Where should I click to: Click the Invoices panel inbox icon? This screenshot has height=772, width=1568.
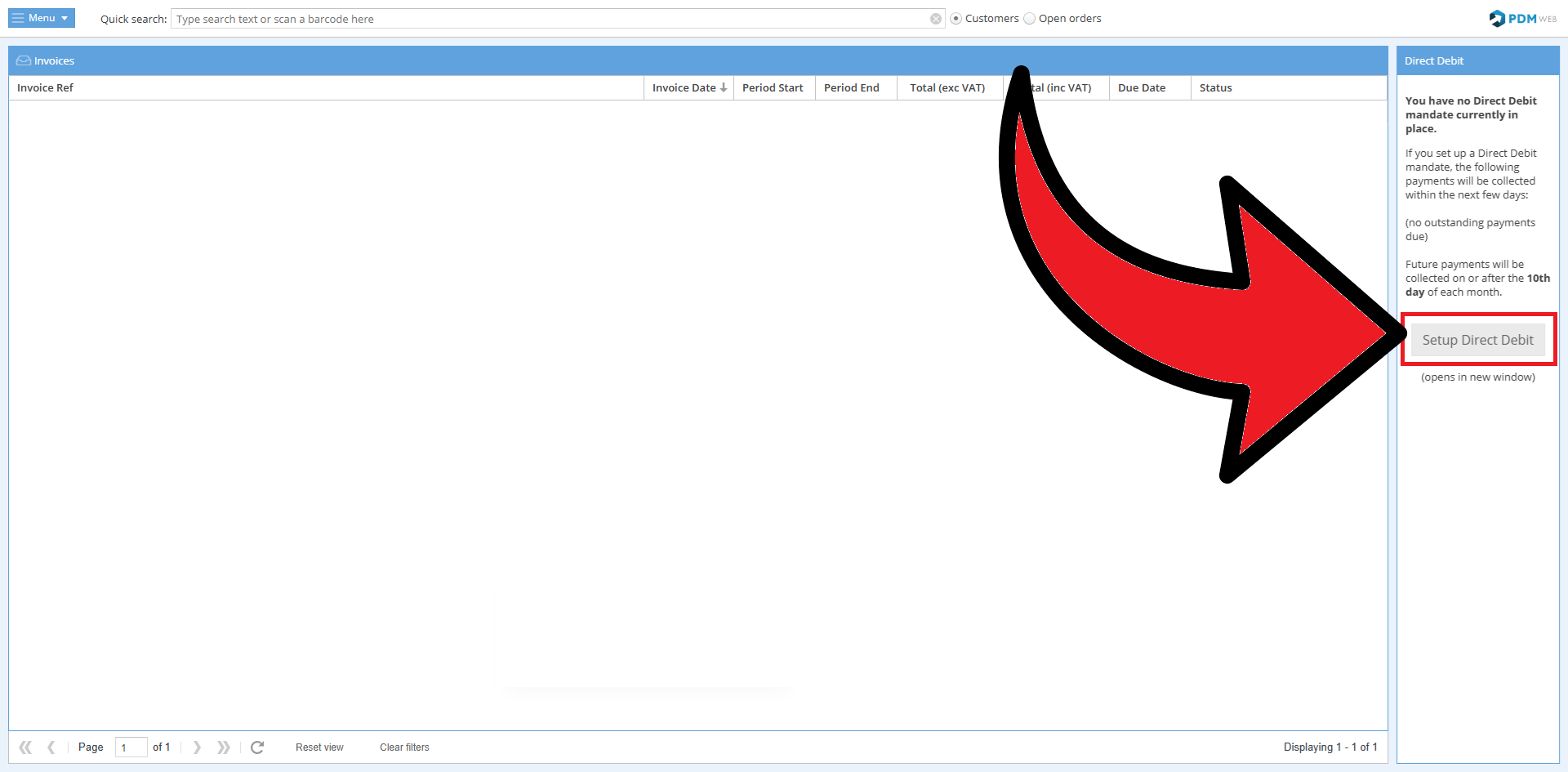(24, 61)
